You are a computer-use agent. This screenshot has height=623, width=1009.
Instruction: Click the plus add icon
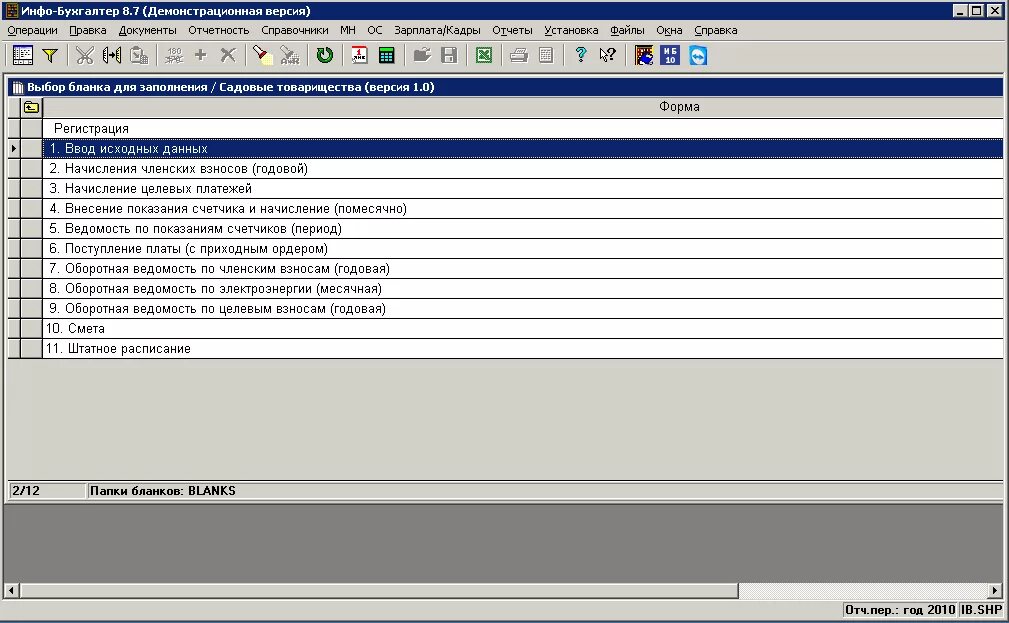[201, 55]
